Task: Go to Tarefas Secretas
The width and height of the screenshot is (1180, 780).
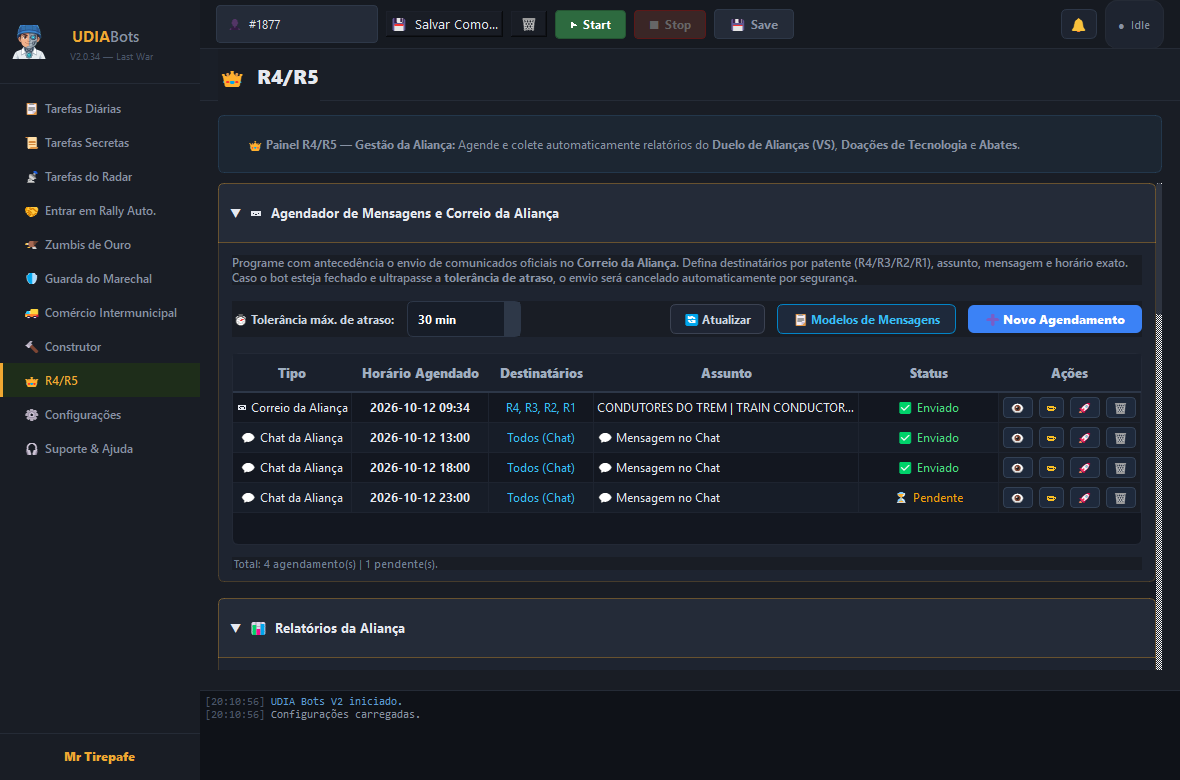Action: pyautogui.click(x=100, y=143)
